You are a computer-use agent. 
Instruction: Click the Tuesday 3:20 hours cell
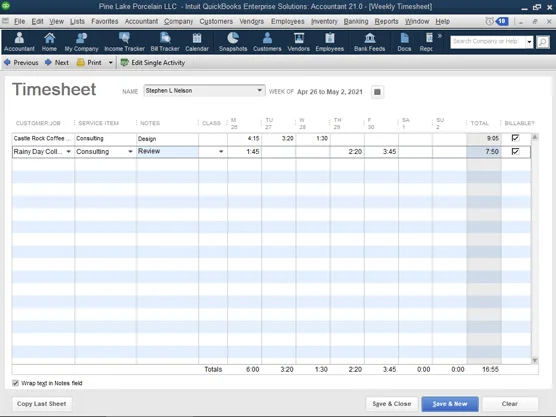click(278, 138)
